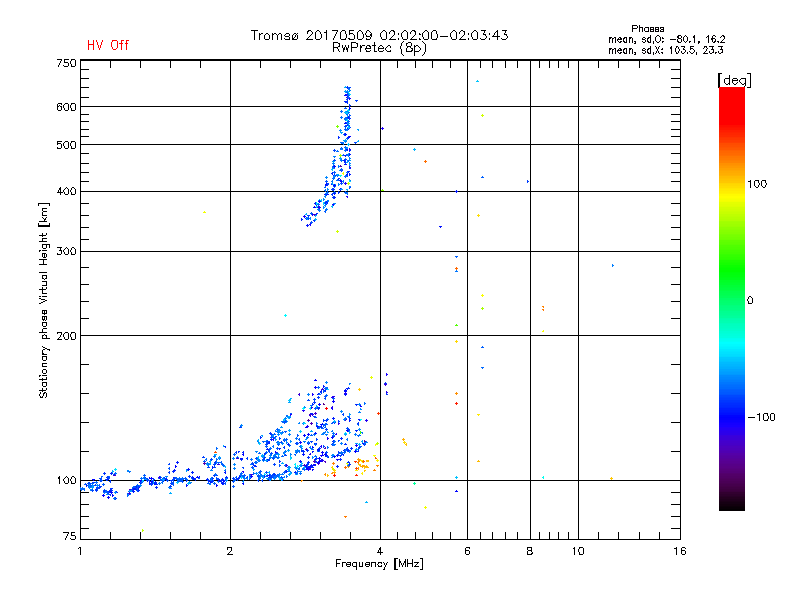Image resolution: width=800 pixels, height=600 pixels.
Task: Click the y-axis tick label '75'
Action: click(x=70, y=536)
